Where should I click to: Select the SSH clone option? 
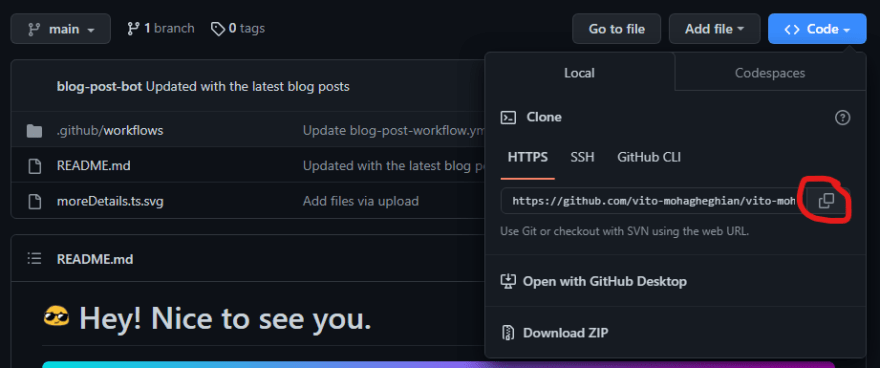tap(582, 157)
